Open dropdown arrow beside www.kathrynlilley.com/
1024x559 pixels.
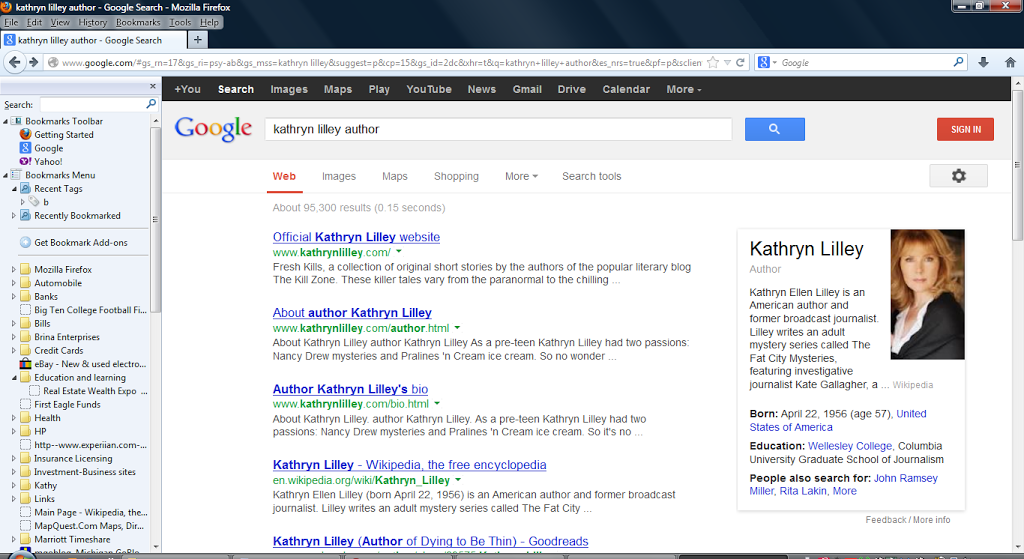(x=399, y=251)
